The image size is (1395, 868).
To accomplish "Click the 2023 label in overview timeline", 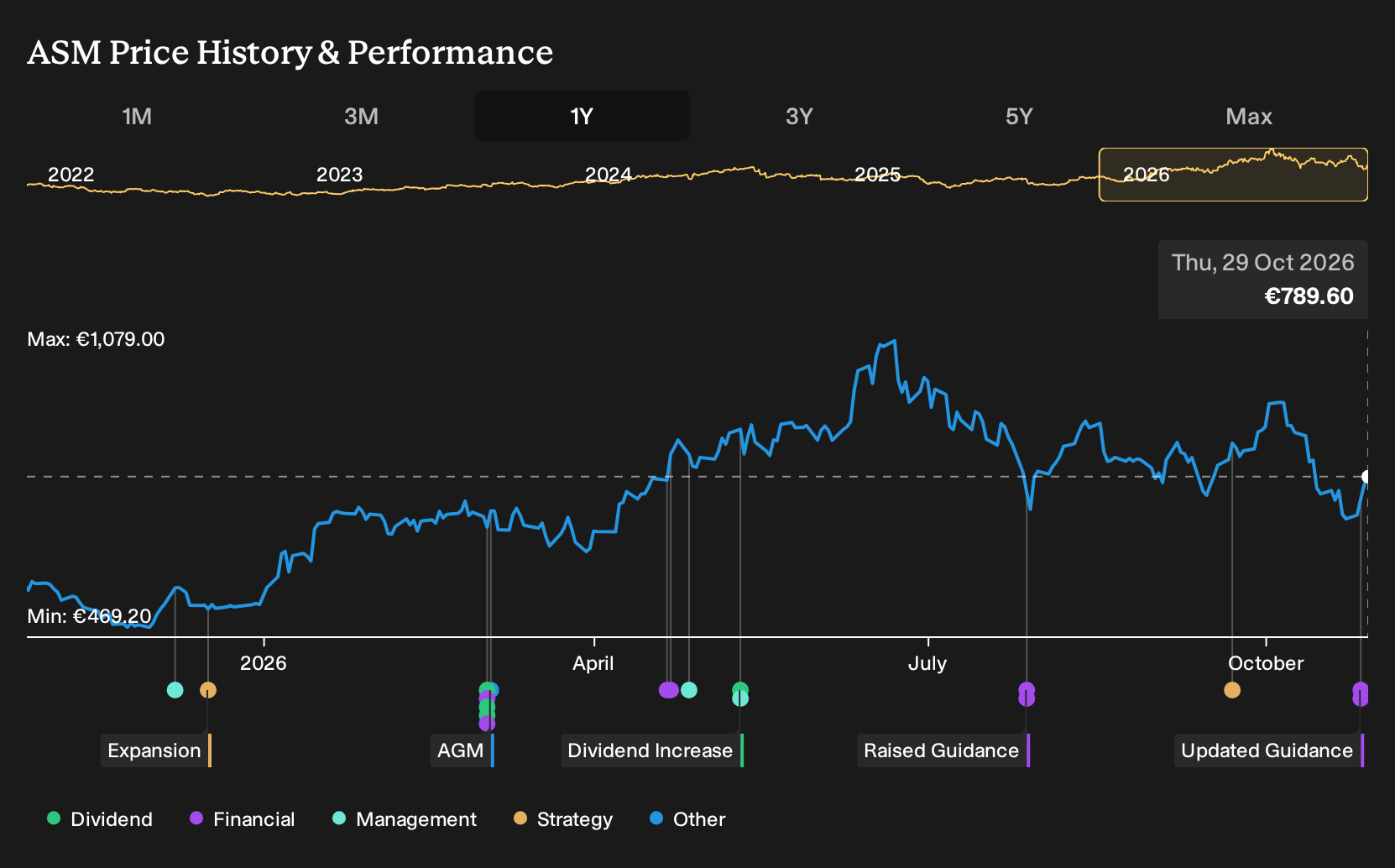I will click(x=339, y=175).
